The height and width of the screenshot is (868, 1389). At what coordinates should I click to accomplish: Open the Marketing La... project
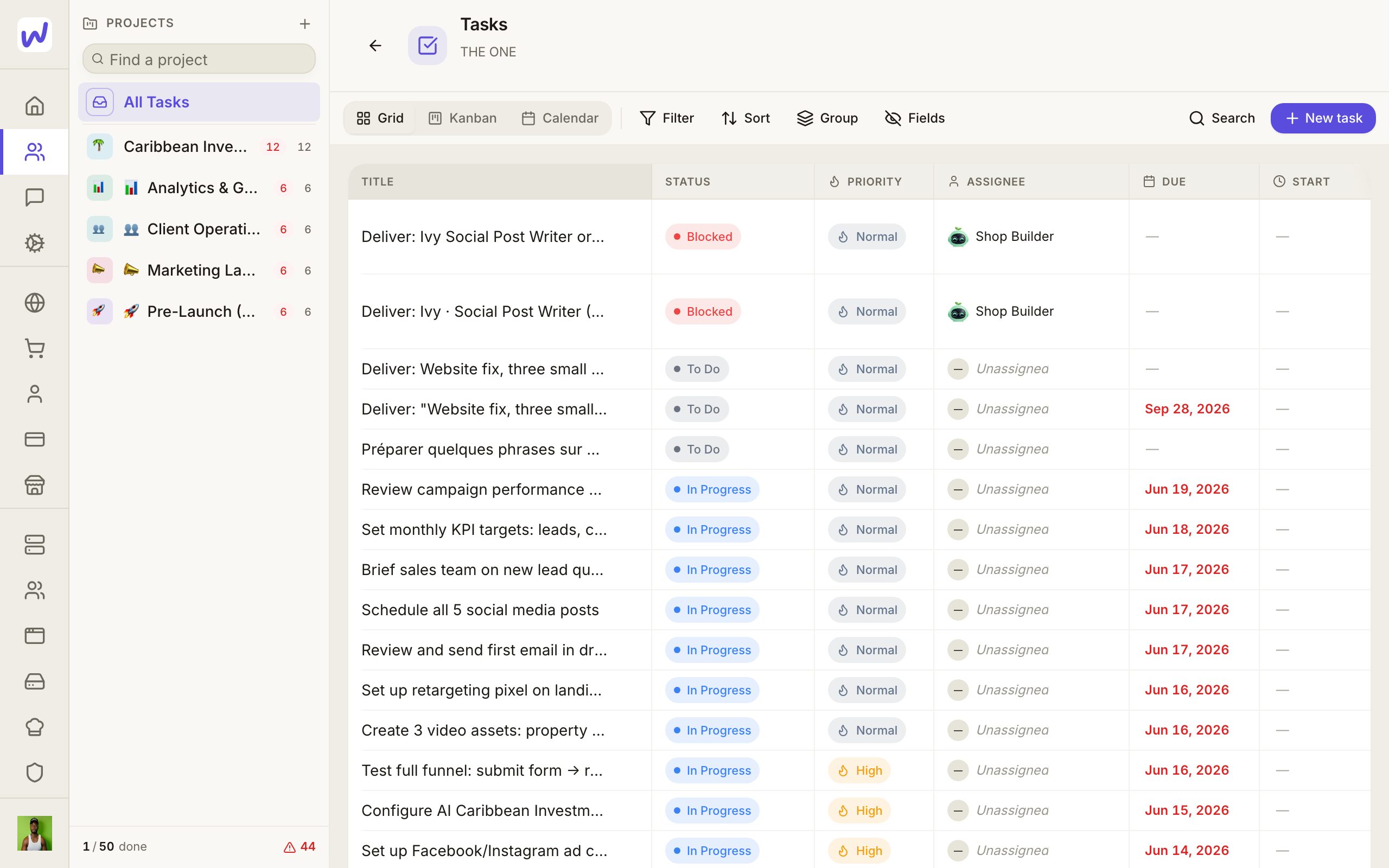199,270
